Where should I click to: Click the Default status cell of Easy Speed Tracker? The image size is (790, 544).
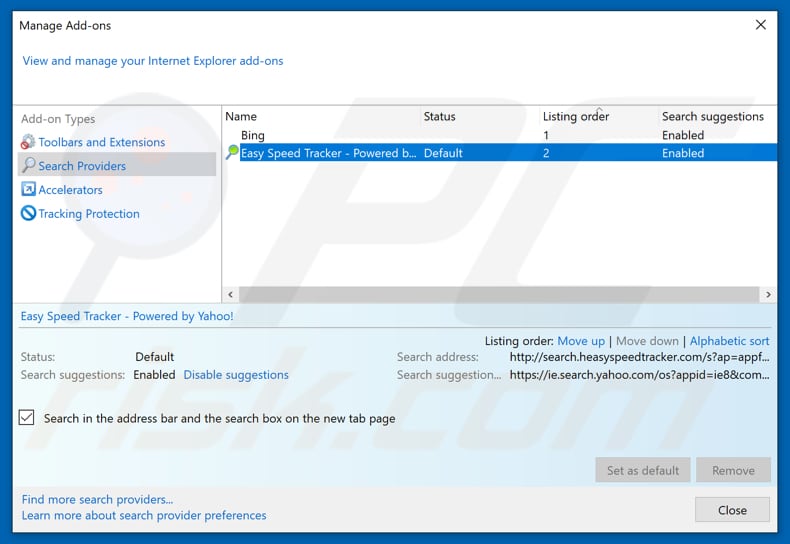click(x=443, y=153)
